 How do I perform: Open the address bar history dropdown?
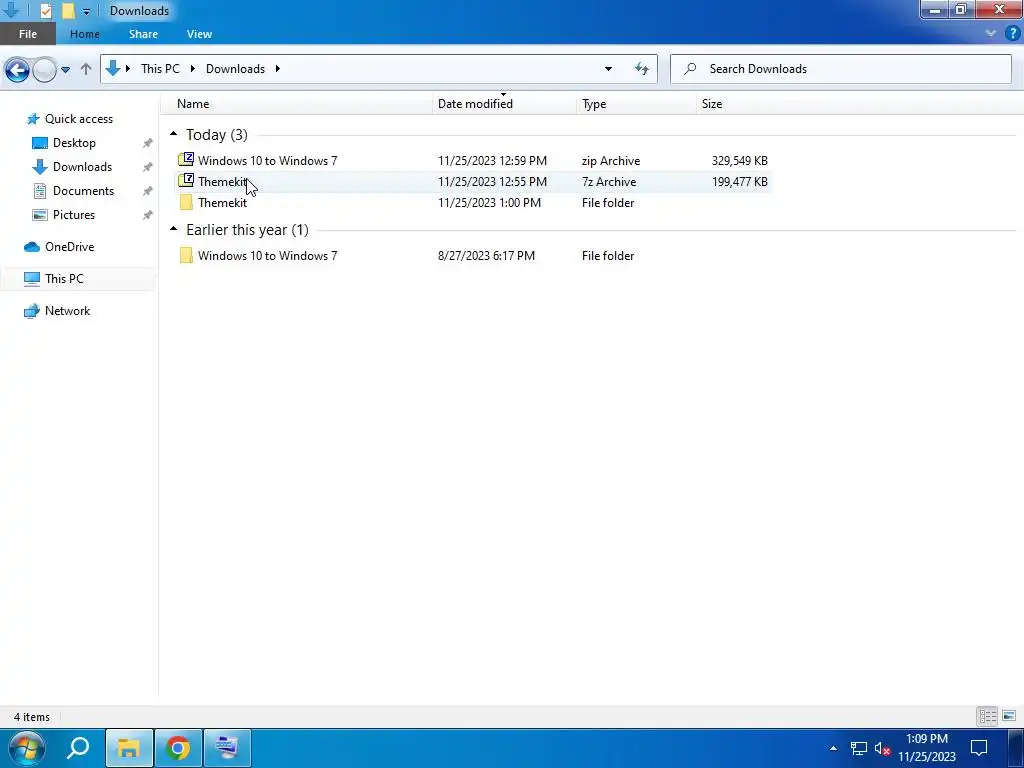608,69
